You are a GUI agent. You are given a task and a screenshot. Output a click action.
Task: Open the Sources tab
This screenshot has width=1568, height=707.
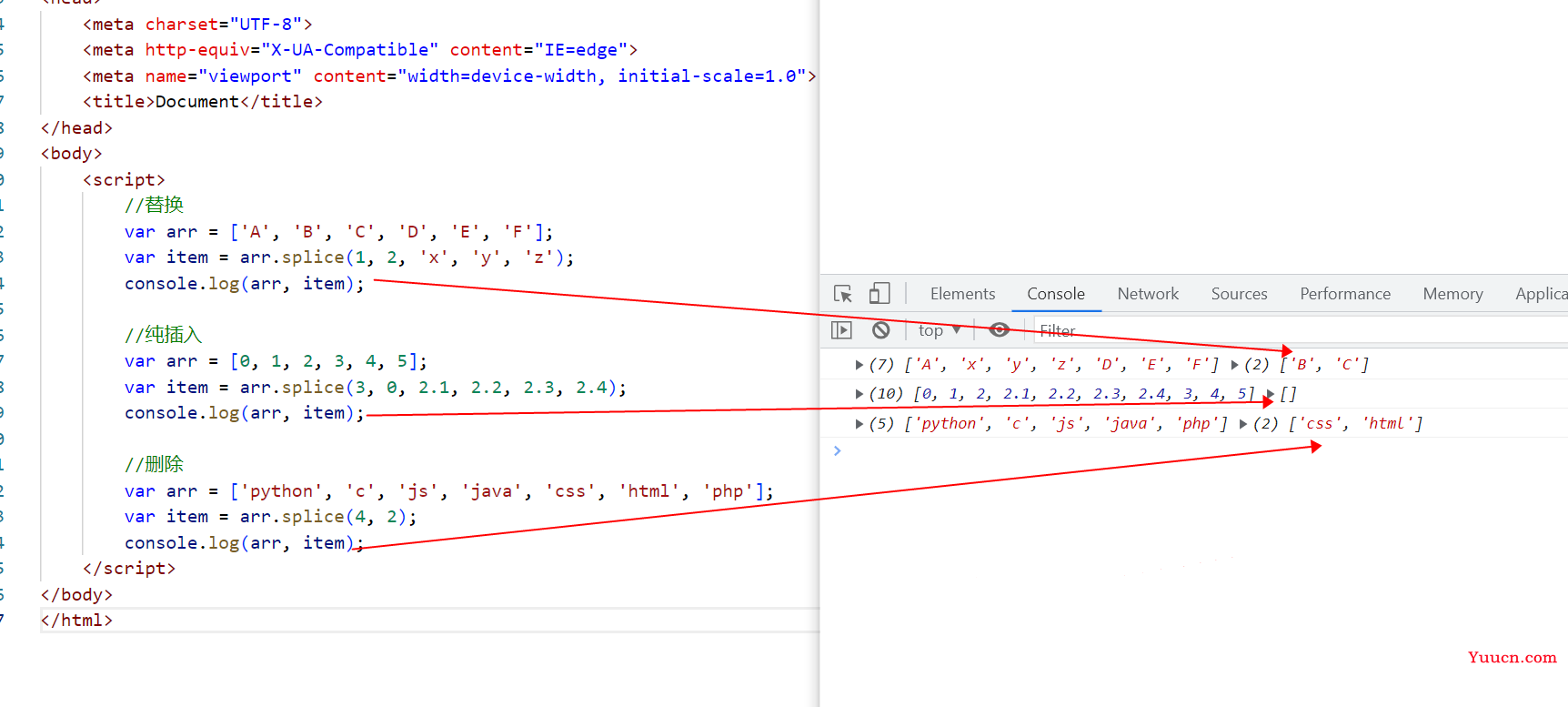pos(1239,294)
